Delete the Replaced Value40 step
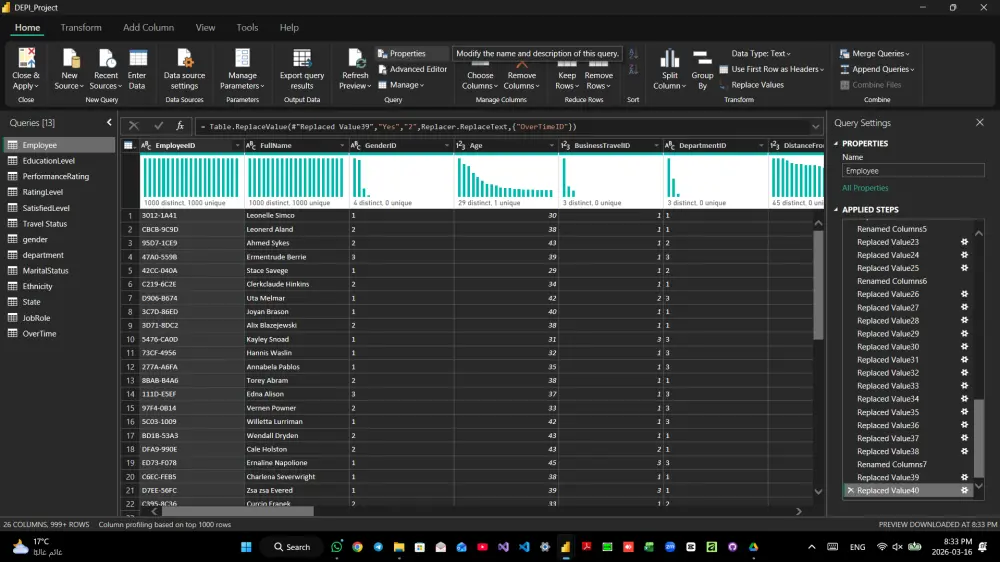This screenshot has height=562, width=1000. [x=850, y=491]
